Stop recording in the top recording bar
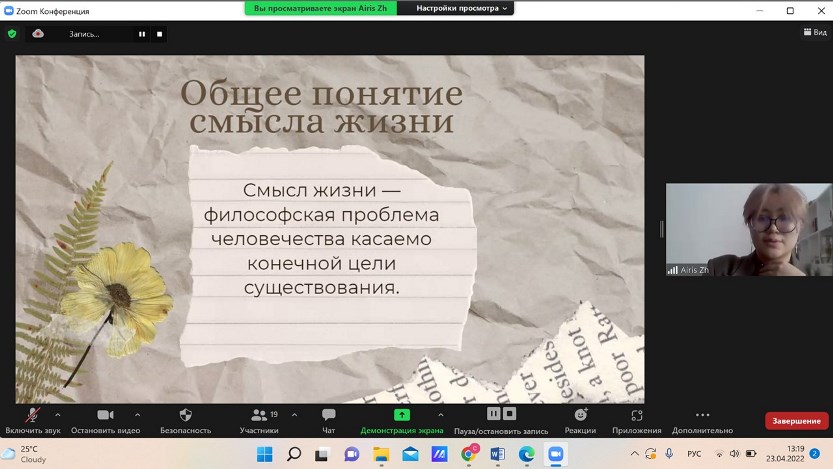The height and width of the screenshot is (469, 833). coord(159,34)
